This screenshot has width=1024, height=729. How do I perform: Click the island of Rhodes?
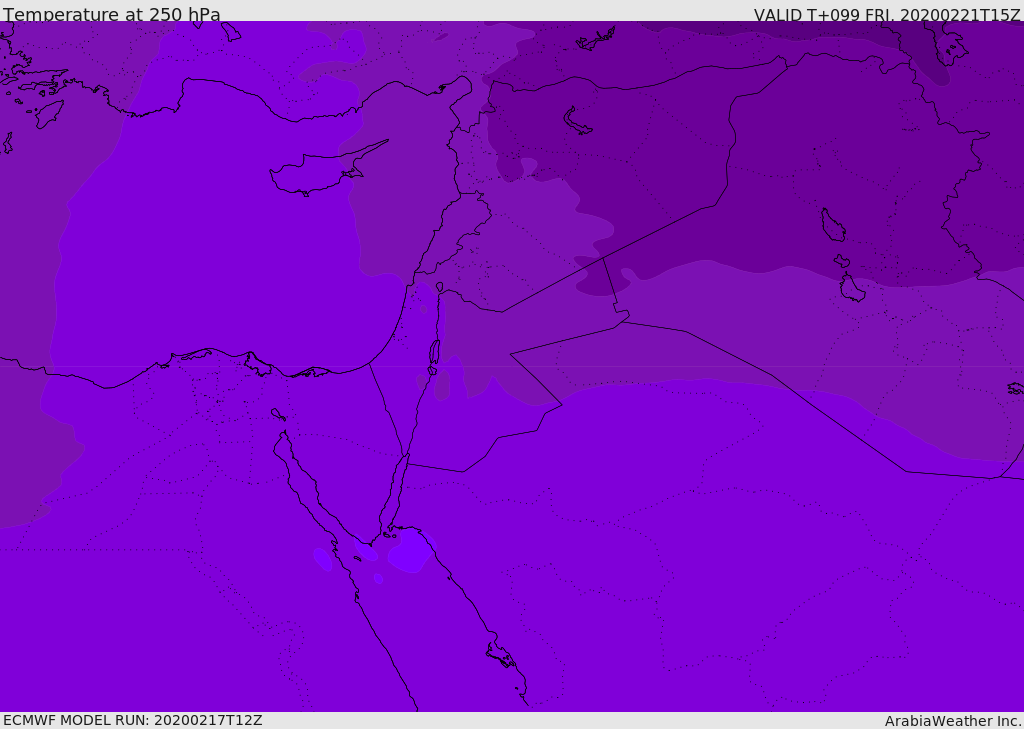click(x=48, y=113)
